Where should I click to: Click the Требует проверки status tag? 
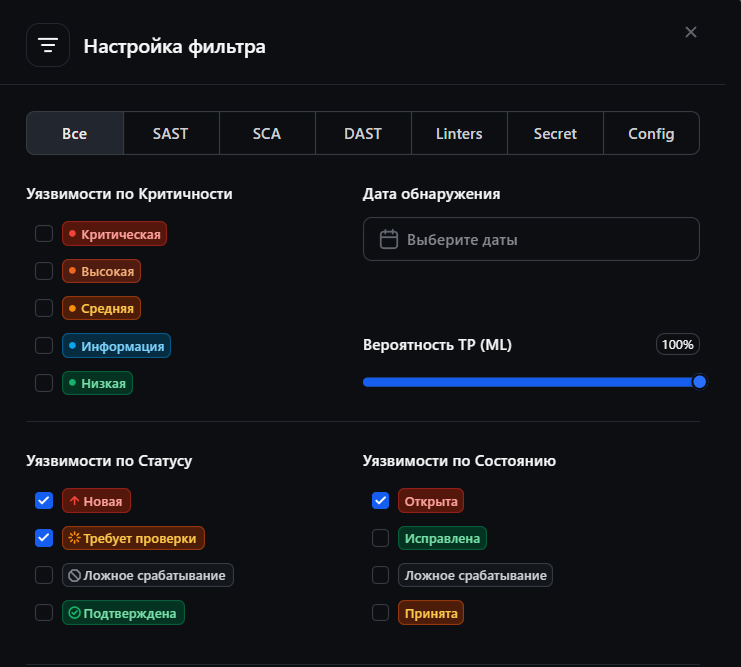pyautogui.click(x=133, y=538)
